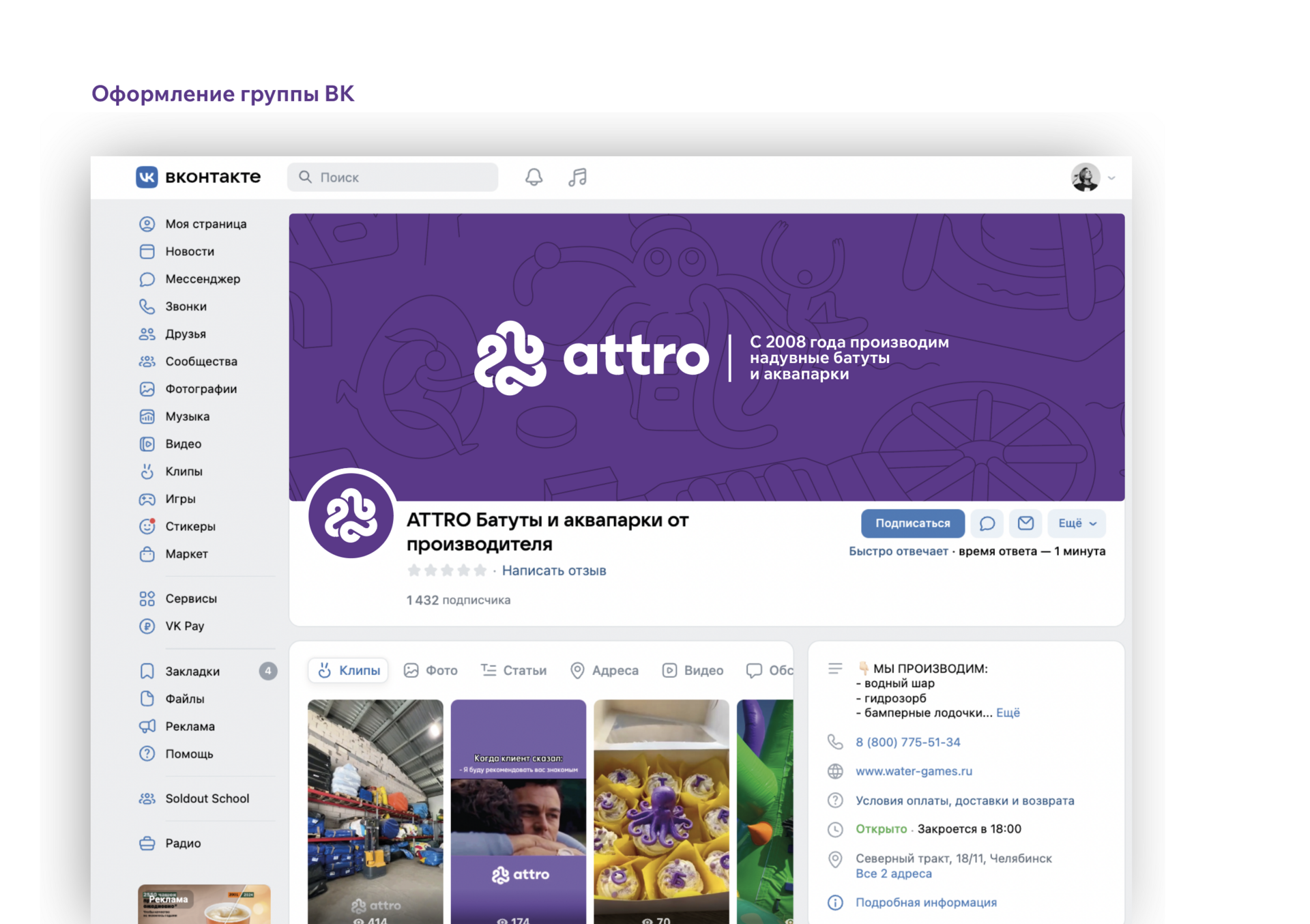Switch to the Фото tab
The height and width of the screenshot is (924, 1310).
tap(431, 670)
